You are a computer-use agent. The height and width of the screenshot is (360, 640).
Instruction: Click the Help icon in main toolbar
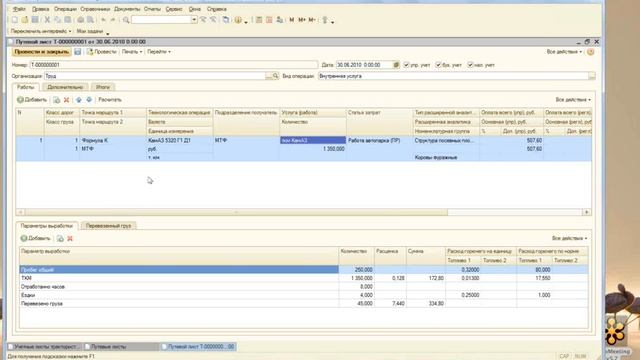(x=238, y=20)
